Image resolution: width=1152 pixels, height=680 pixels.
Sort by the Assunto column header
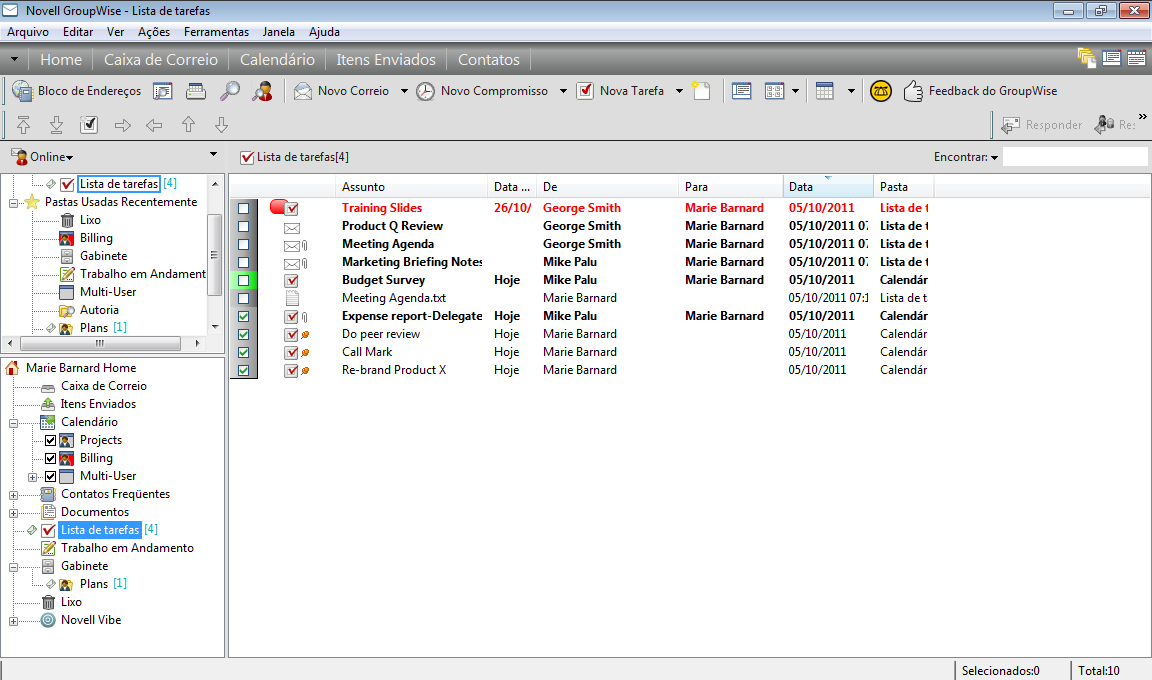pyautogui.click(x=411, y=187)
